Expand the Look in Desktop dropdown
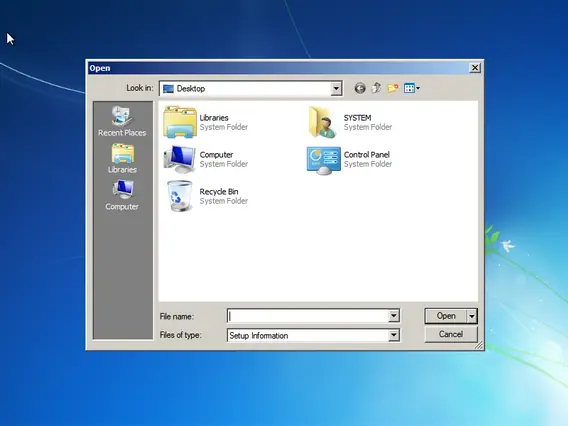Image resolution: width=568 pixels, height=426 pixels. coord(336,88)
